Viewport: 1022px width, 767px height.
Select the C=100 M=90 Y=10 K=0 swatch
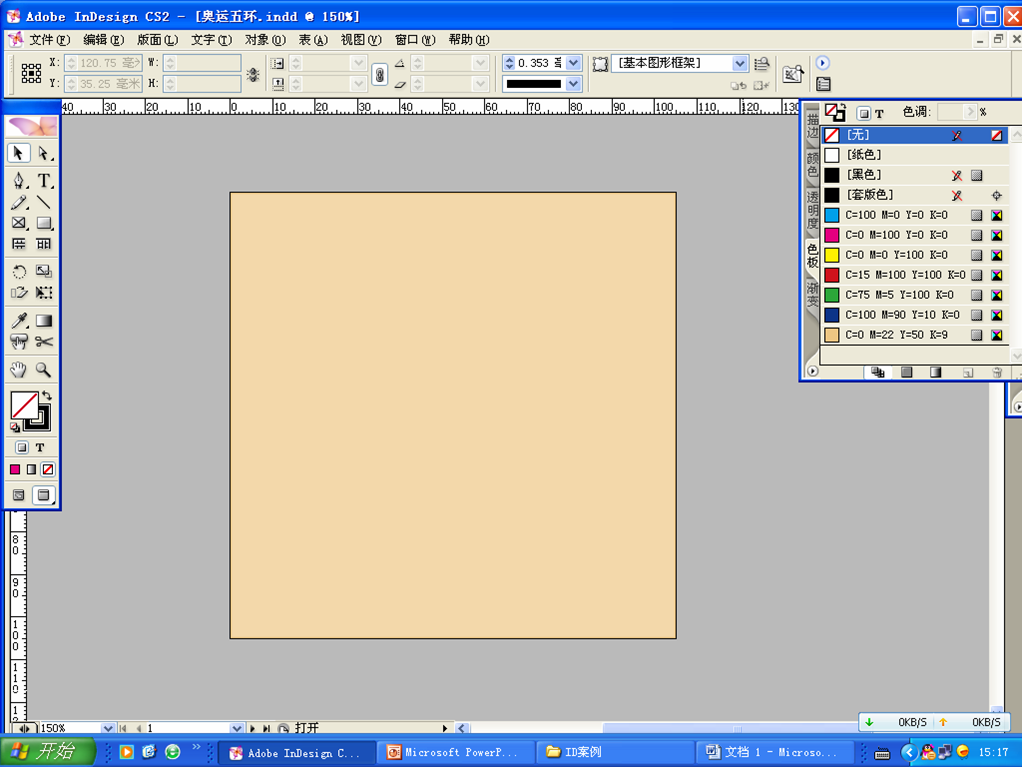tap(900, 315)
